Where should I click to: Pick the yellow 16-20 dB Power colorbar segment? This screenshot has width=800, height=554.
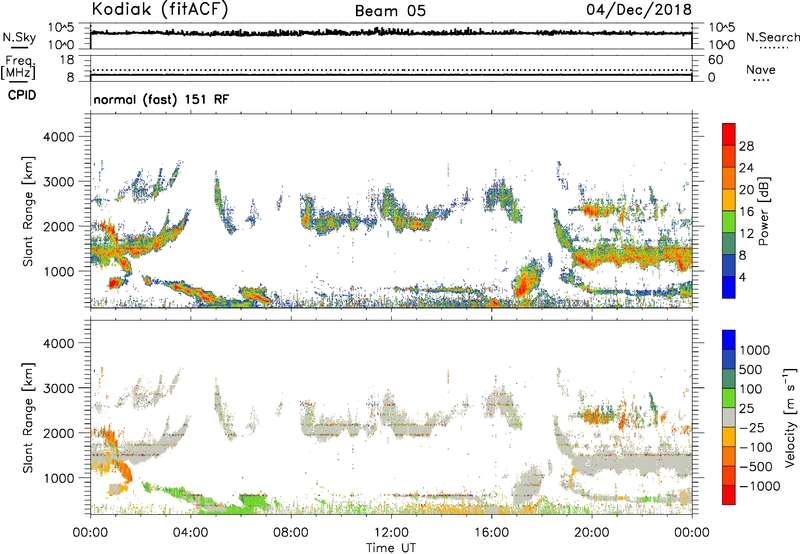(x=729, y=200)
